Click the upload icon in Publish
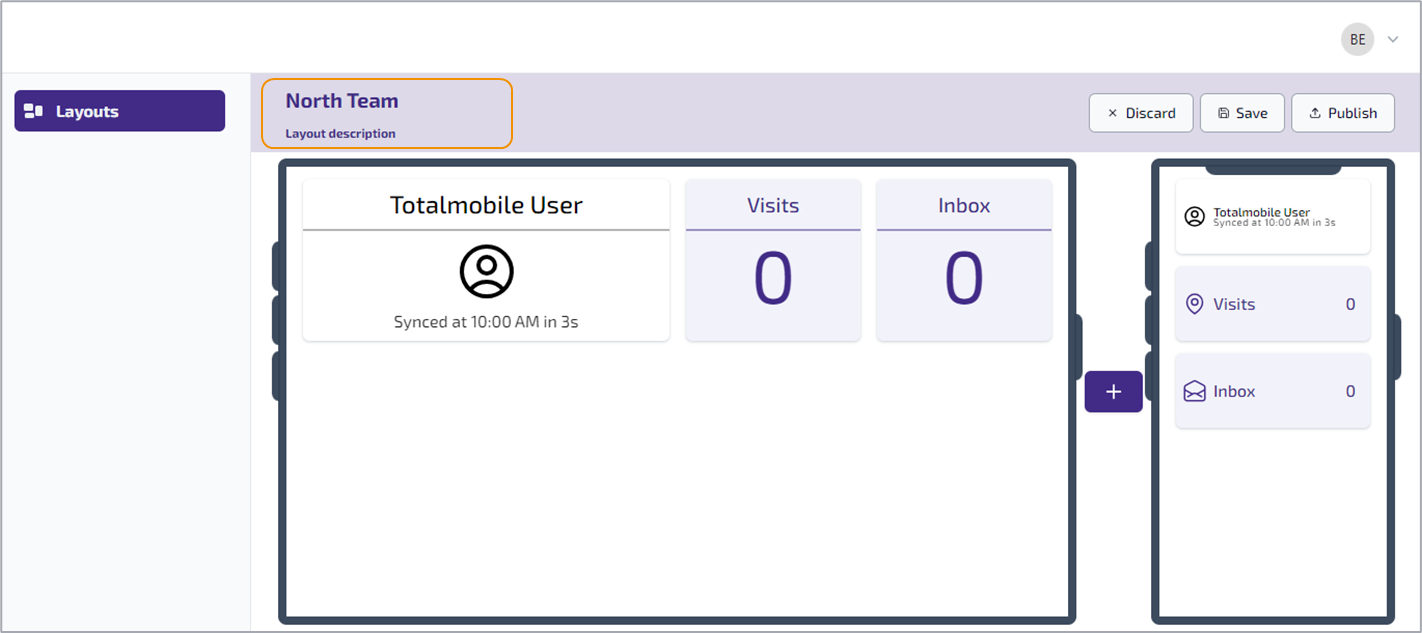Screen dimensions: 1422x633 1314,113
